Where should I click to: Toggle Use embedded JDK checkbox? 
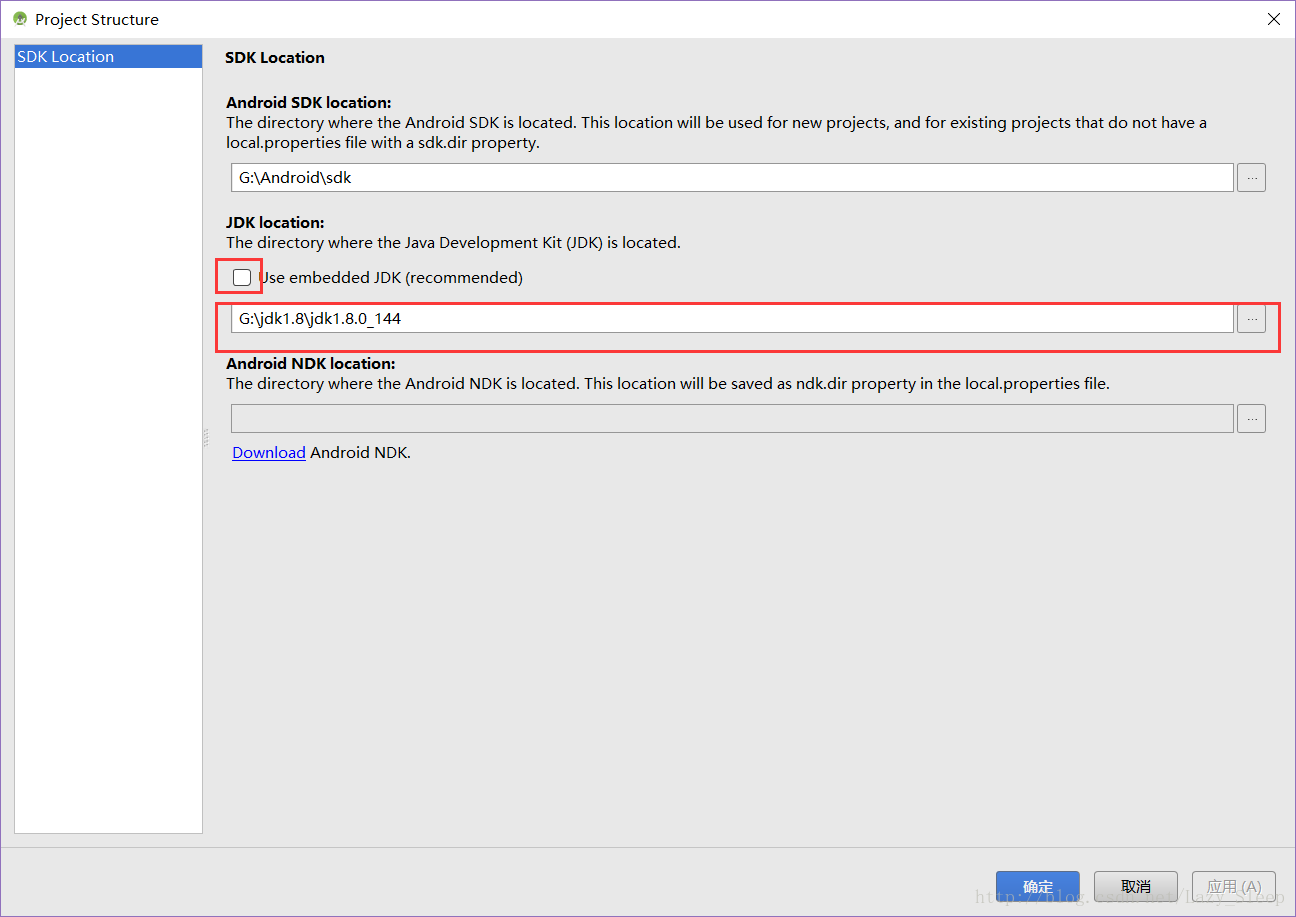(241, 277)
